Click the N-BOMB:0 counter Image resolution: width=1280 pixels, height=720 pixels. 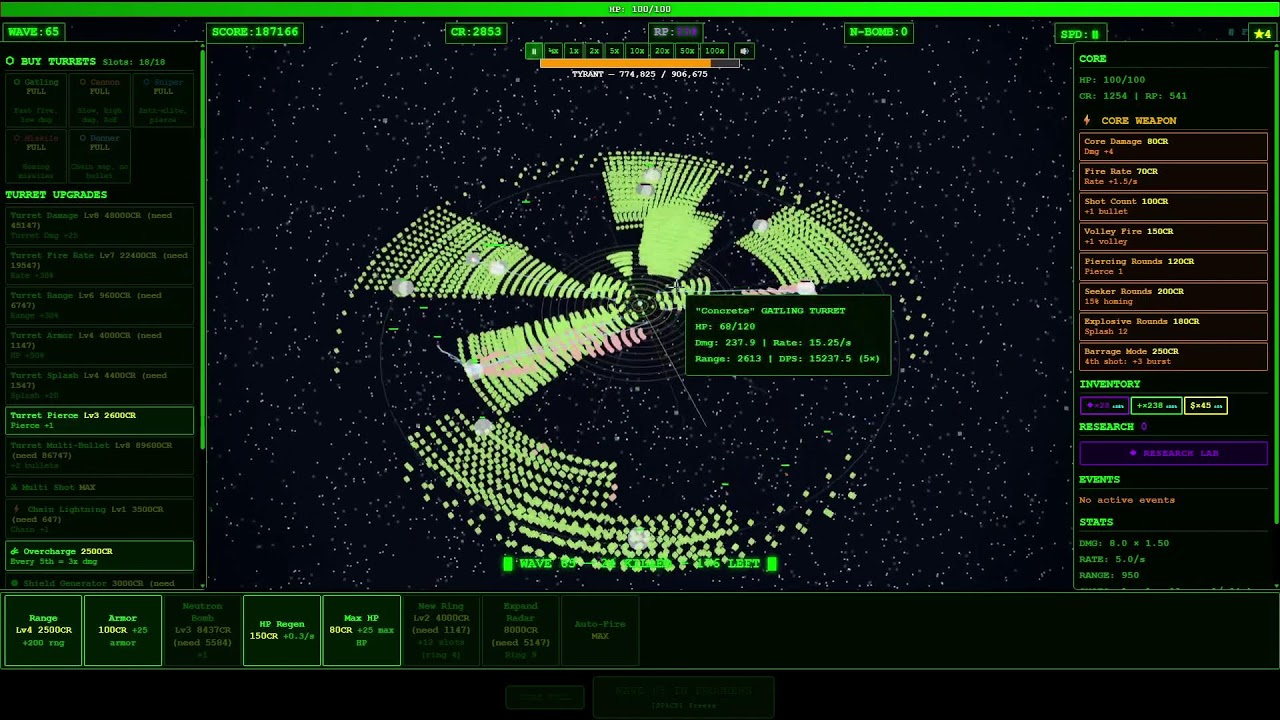pos(879,32)
